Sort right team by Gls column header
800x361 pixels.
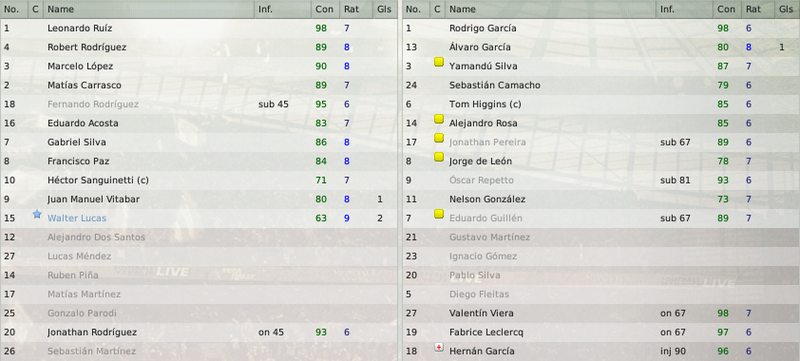787,9
